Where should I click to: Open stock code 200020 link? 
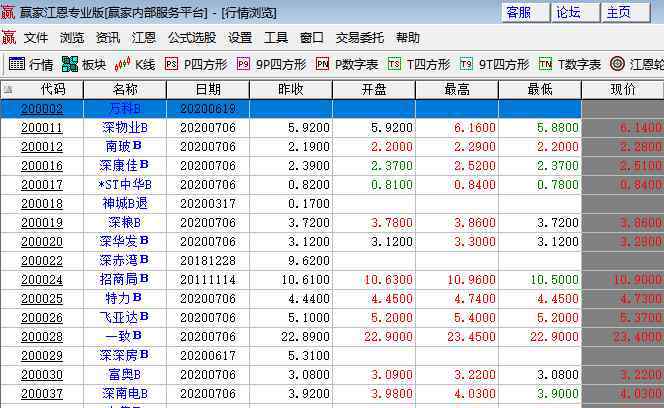[x=42, y=242]
